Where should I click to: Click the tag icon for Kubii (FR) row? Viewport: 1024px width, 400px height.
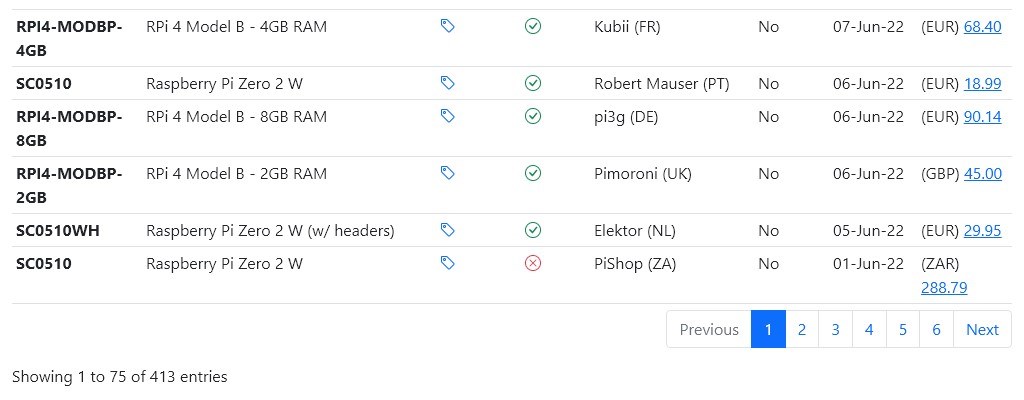pos(448,27)
